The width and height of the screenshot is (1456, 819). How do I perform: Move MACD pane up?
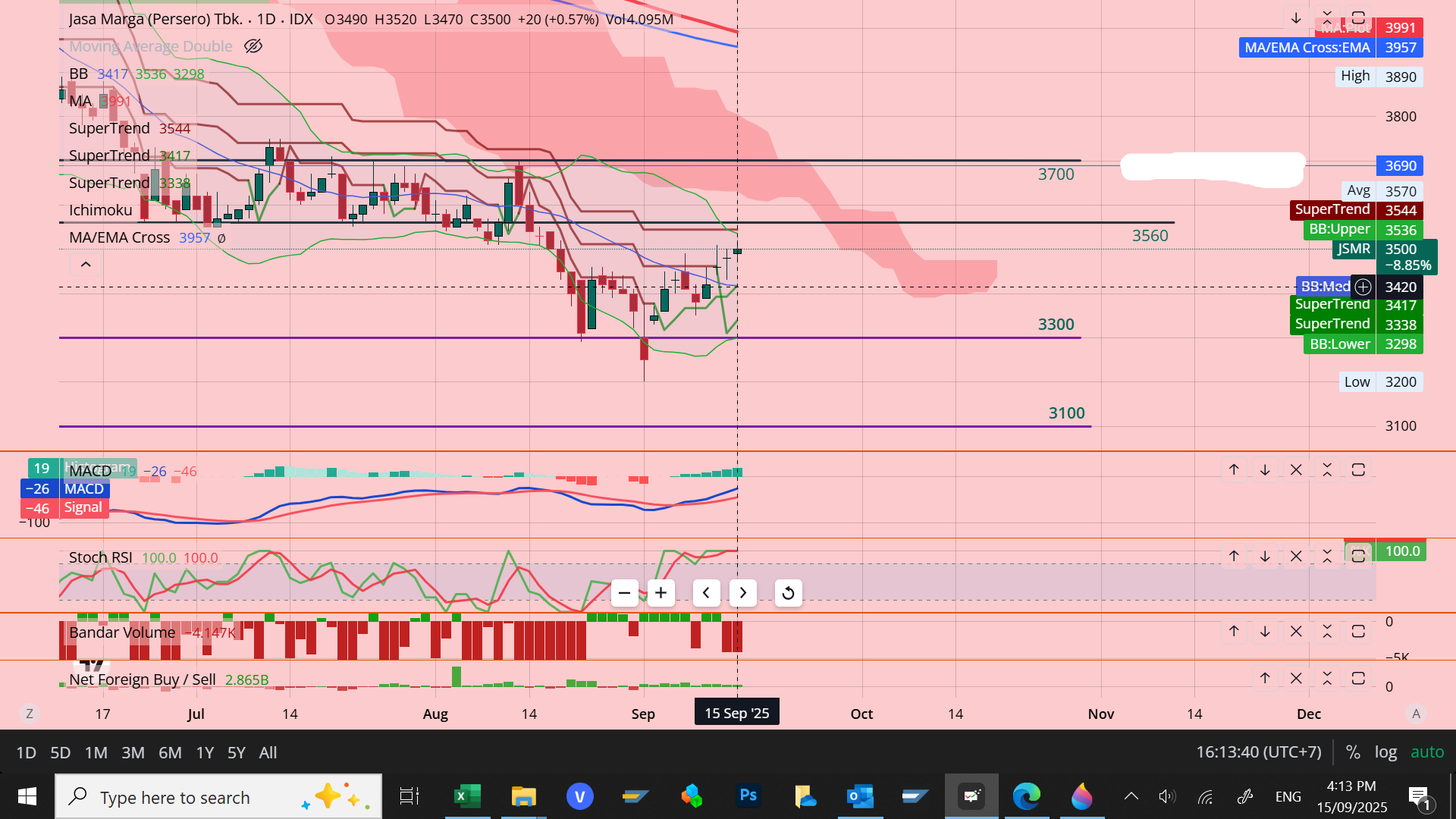pos(1234,470)
